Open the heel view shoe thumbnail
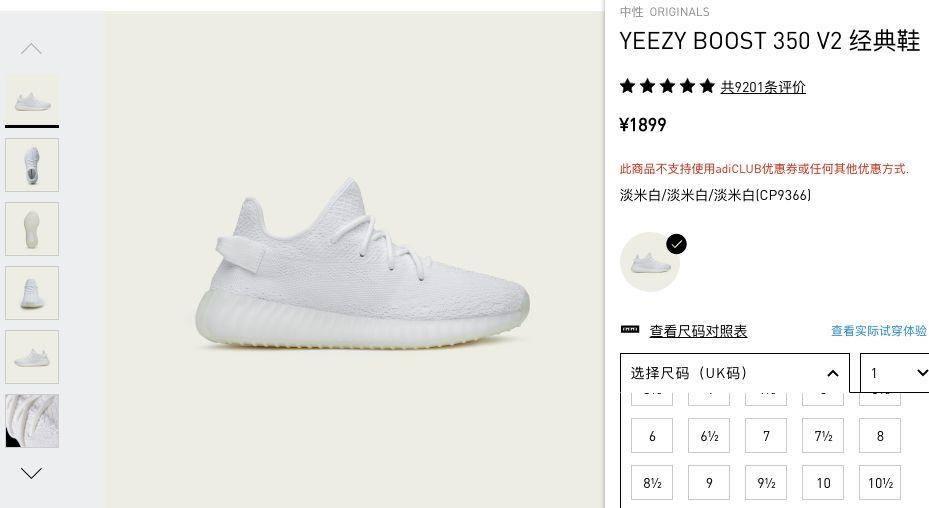929x508 pixels. pyautogui.click(x=32, y=293)
